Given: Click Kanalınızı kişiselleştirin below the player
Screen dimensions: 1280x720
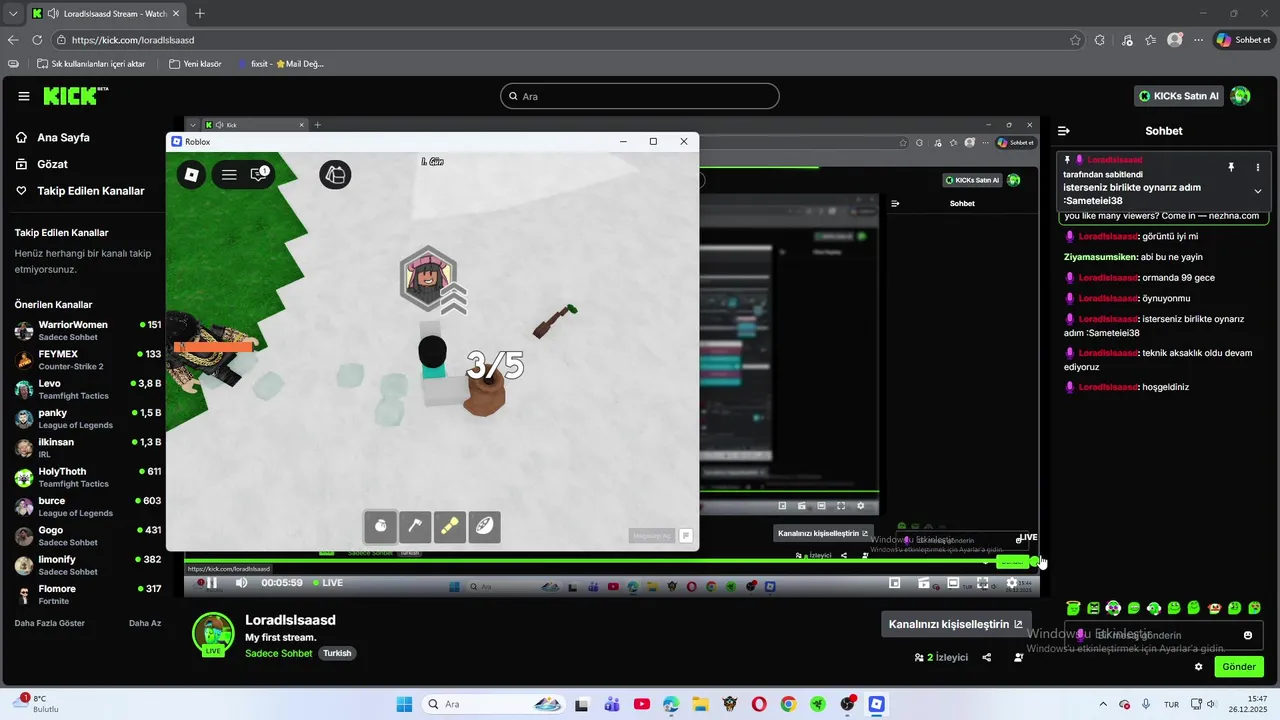Looking at the screenshot, I should [956, 624].
